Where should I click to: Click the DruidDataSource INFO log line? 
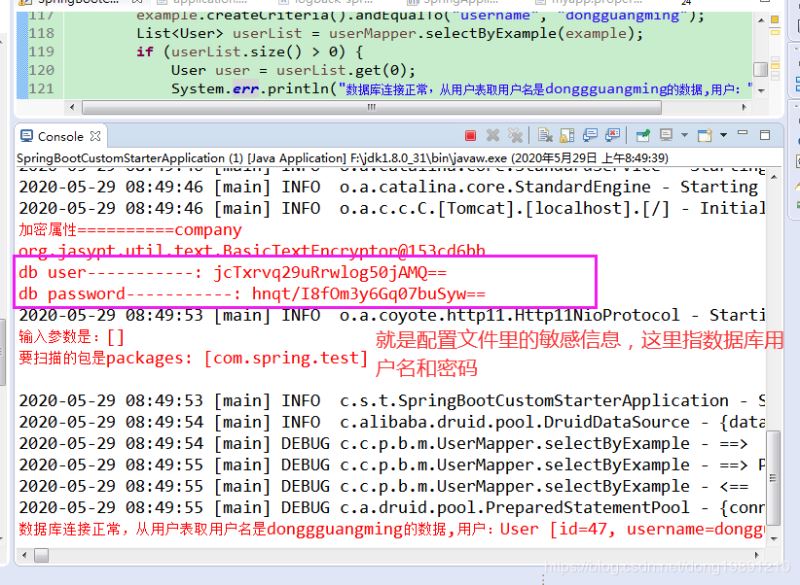point(391,422)
